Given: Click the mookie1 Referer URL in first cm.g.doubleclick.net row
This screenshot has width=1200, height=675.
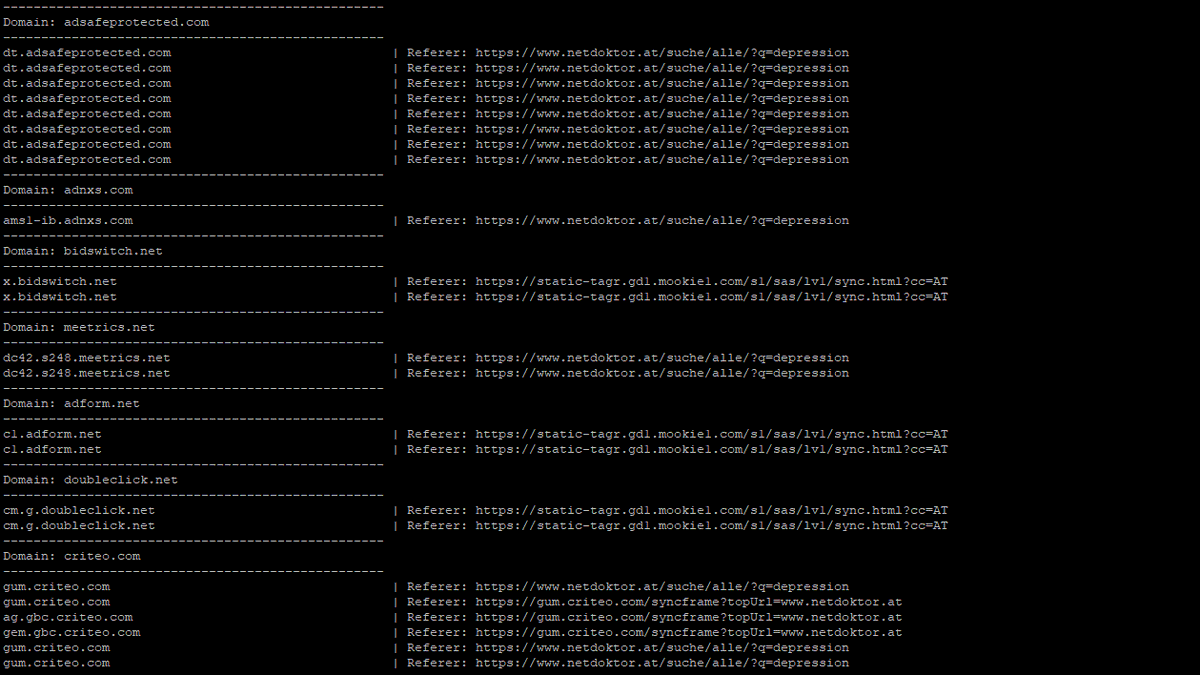Looking at the screenshot, I should [x=712, y=510].
